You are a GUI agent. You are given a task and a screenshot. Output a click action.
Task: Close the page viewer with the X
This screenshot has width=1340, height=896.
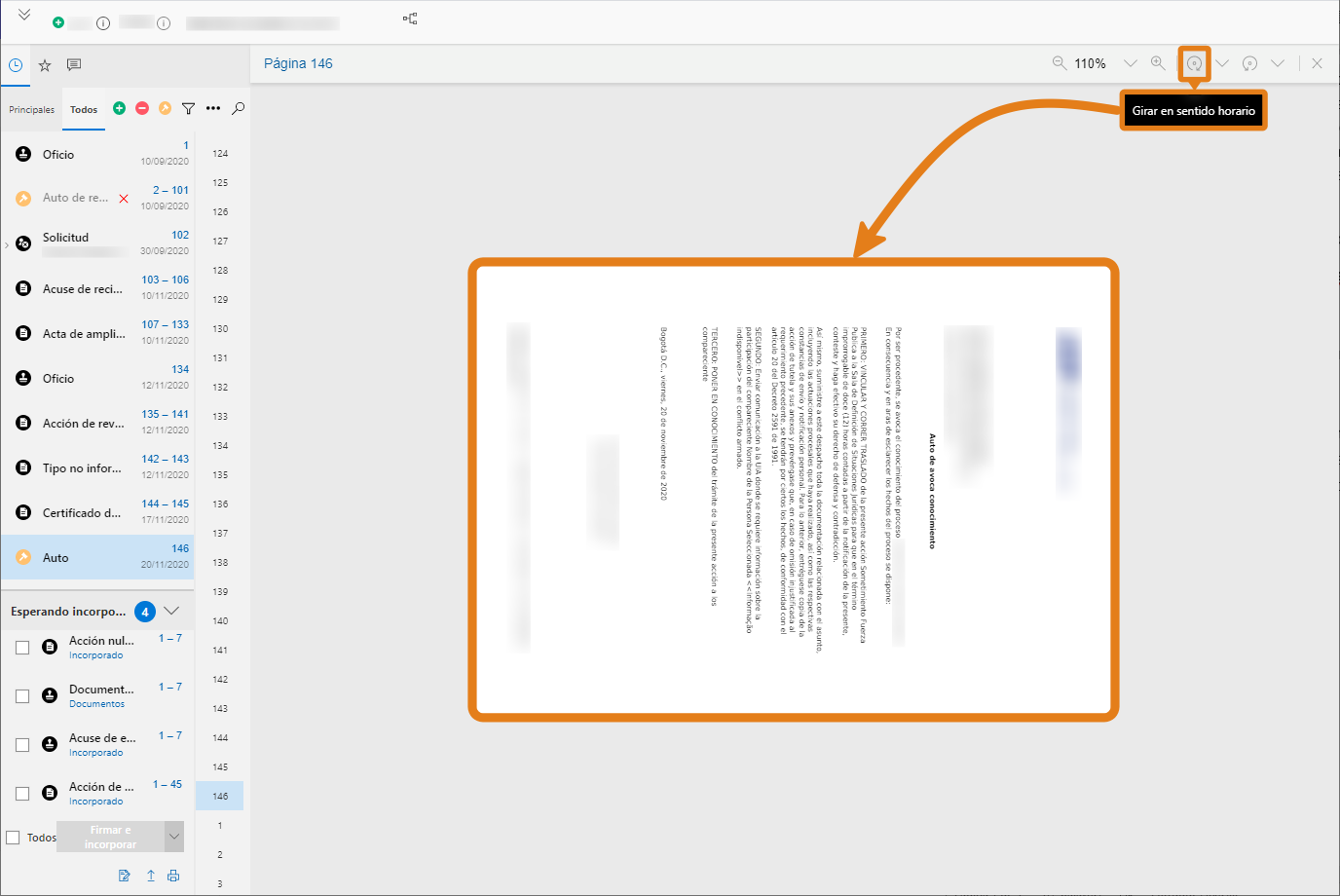click(1317, 63)
